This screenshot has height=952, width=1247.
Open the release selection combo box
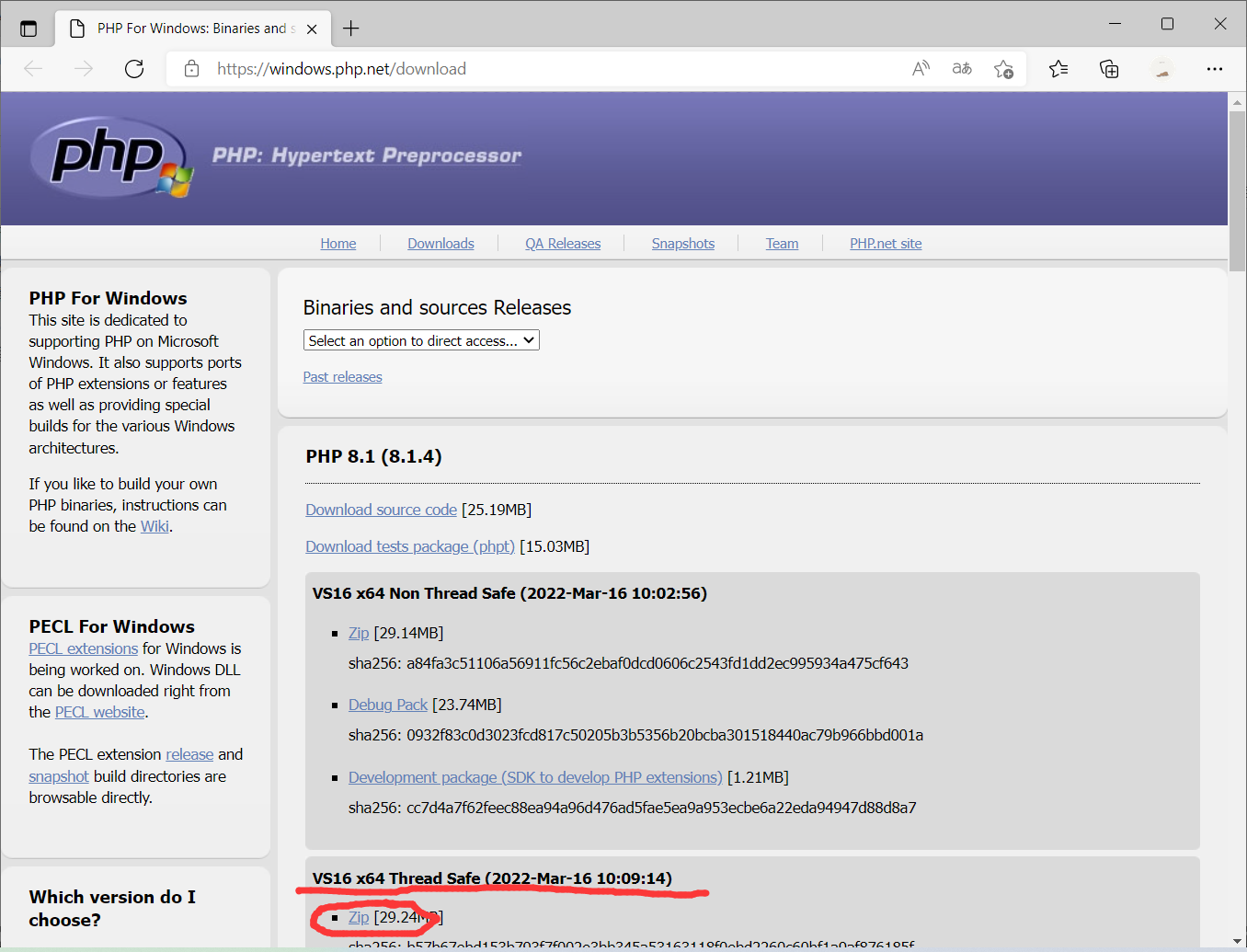click(x=421, y=339)
